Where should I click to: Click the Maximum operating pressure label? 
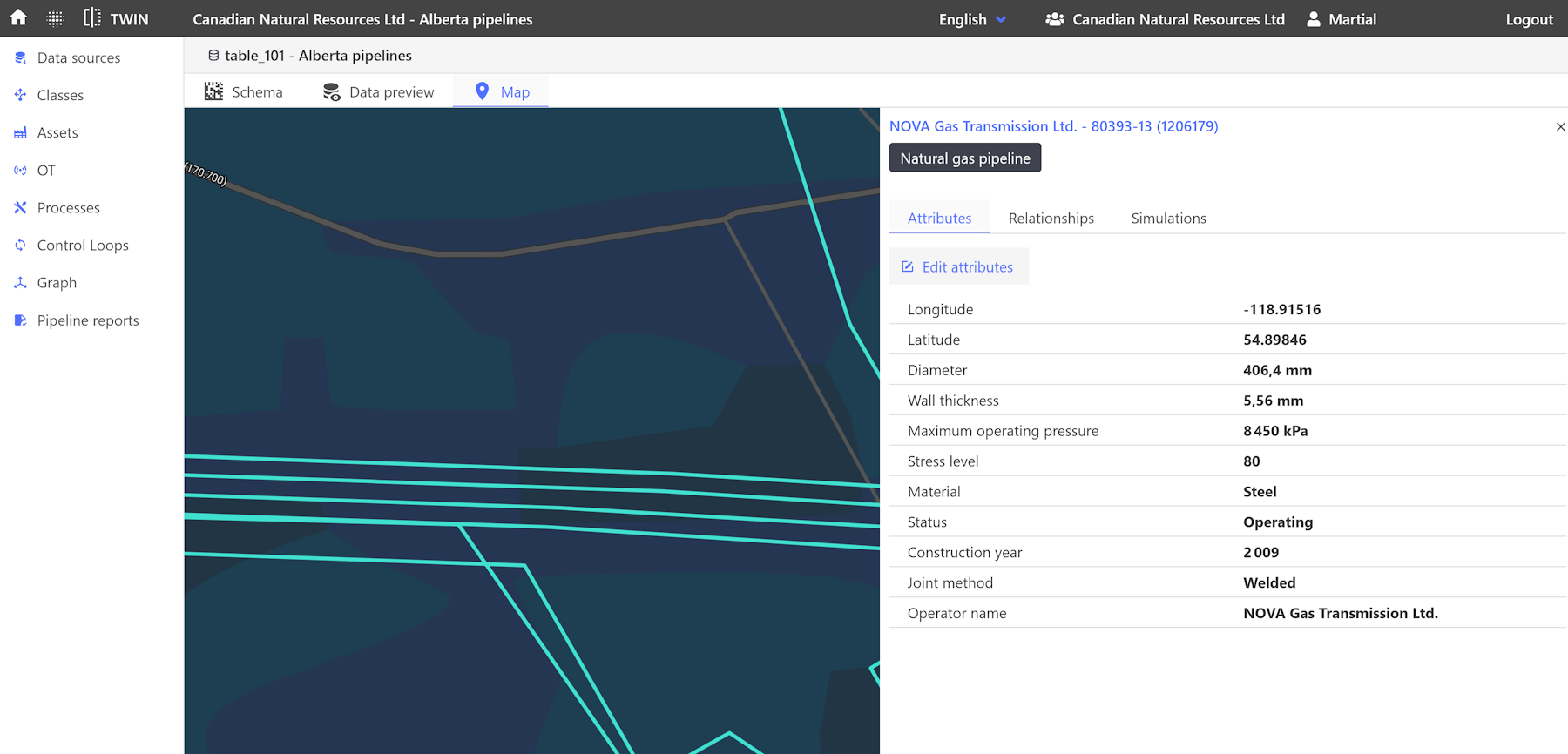point(1003,431)
